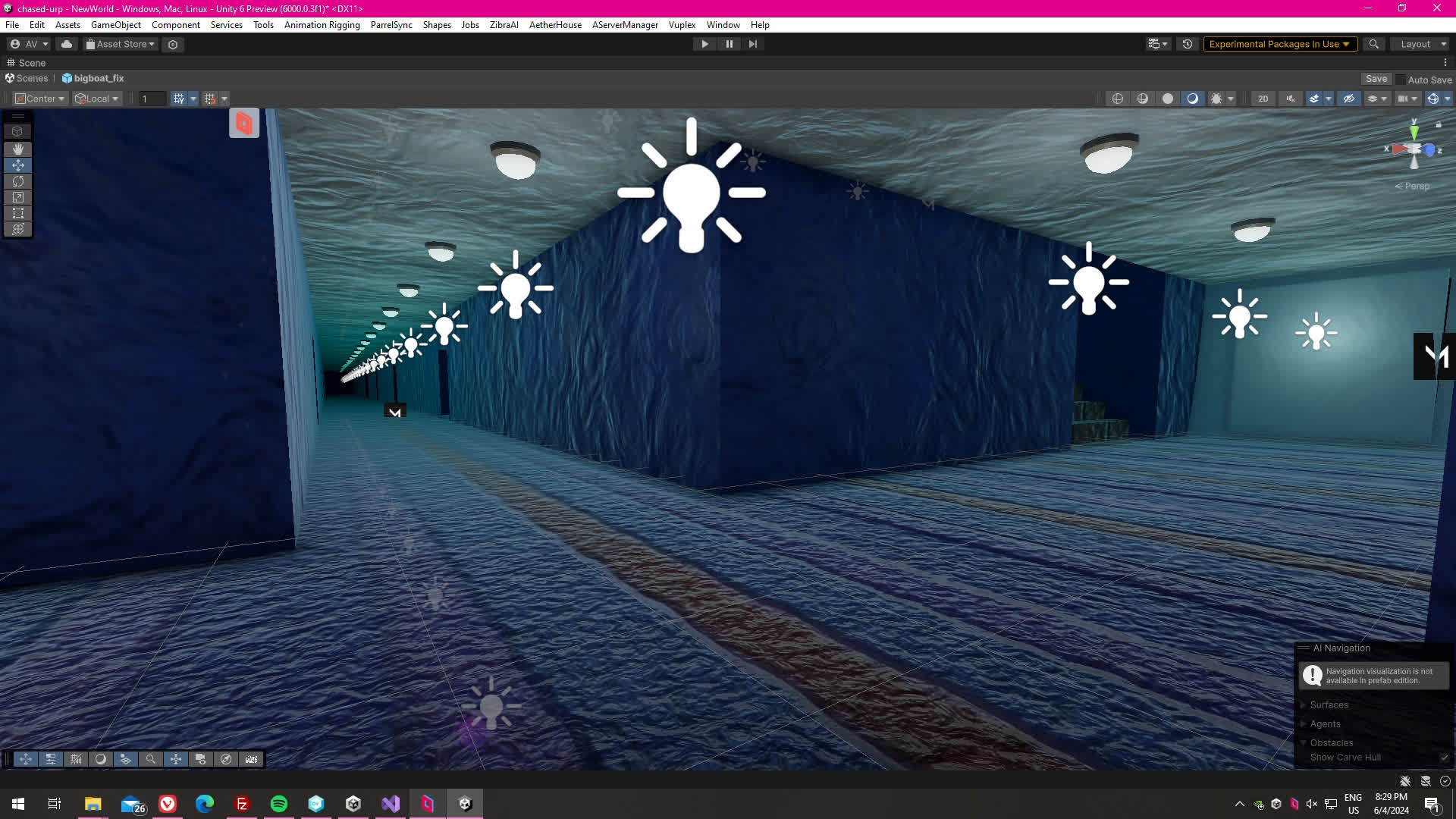The height and width of the screenshot is (819, 1456).
Task: Click the Save button
Action: [1376, 79]
